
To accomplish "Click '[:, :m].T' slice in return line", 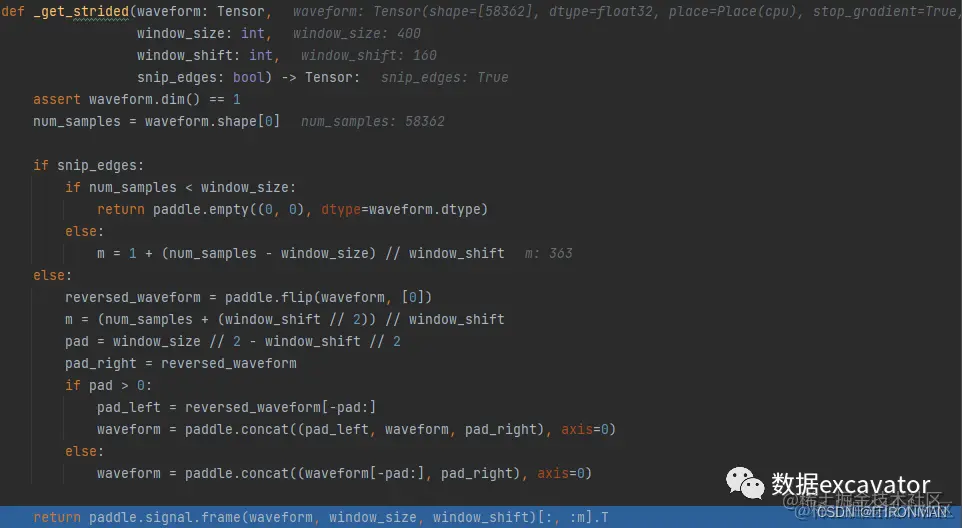I will [572, 518].
